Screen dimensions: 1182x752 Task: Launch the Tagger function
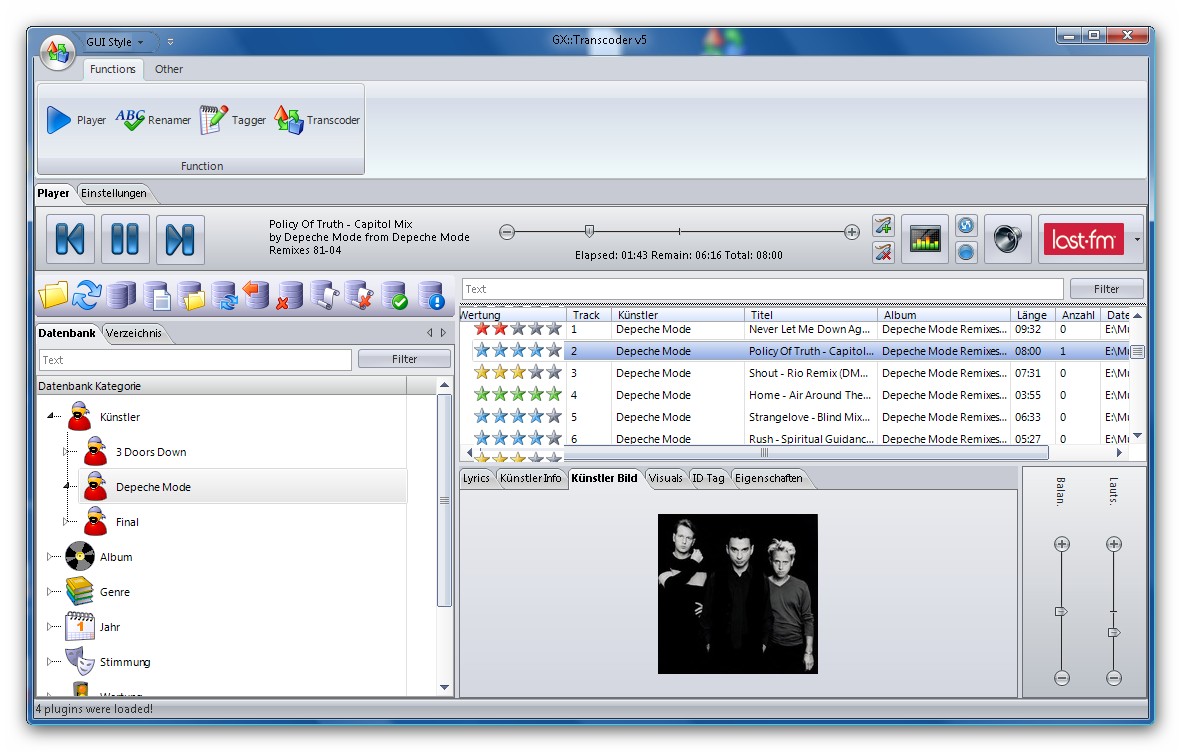pyautogui.click(x=232, y=120)
